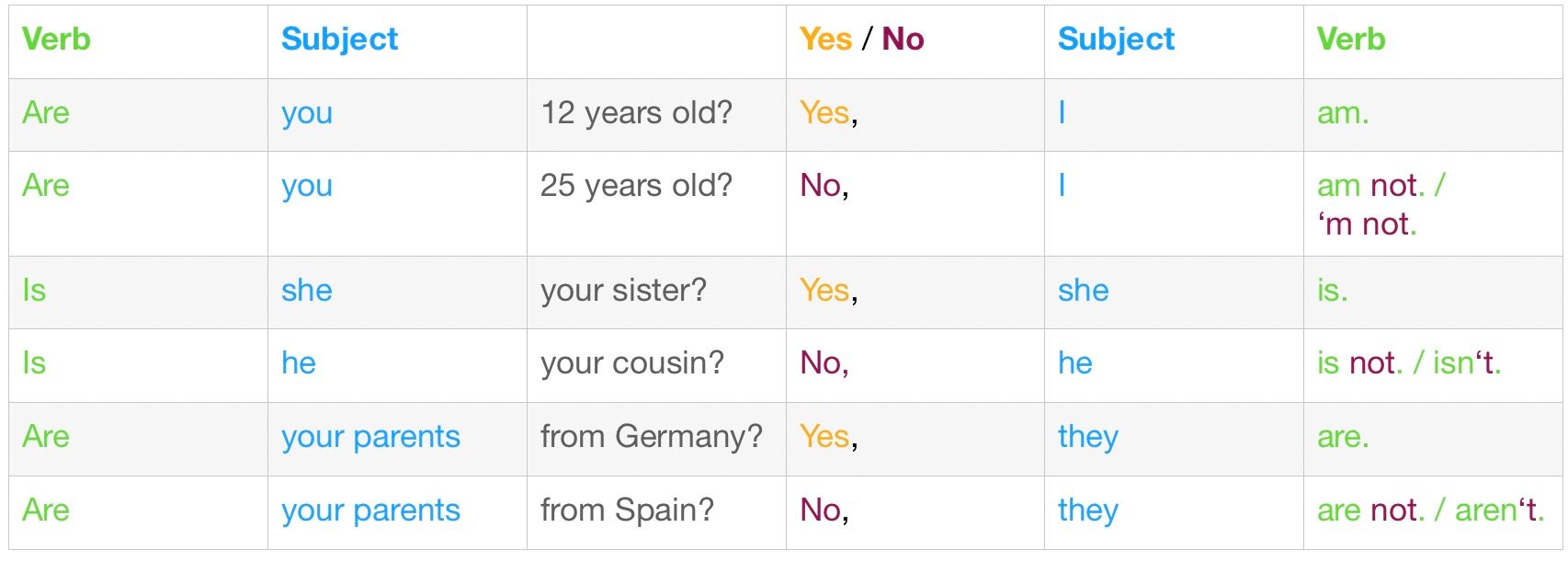Select the 'your sister?' cell
The width and height of the screenshot is (1568, 562).
point(623,291)
